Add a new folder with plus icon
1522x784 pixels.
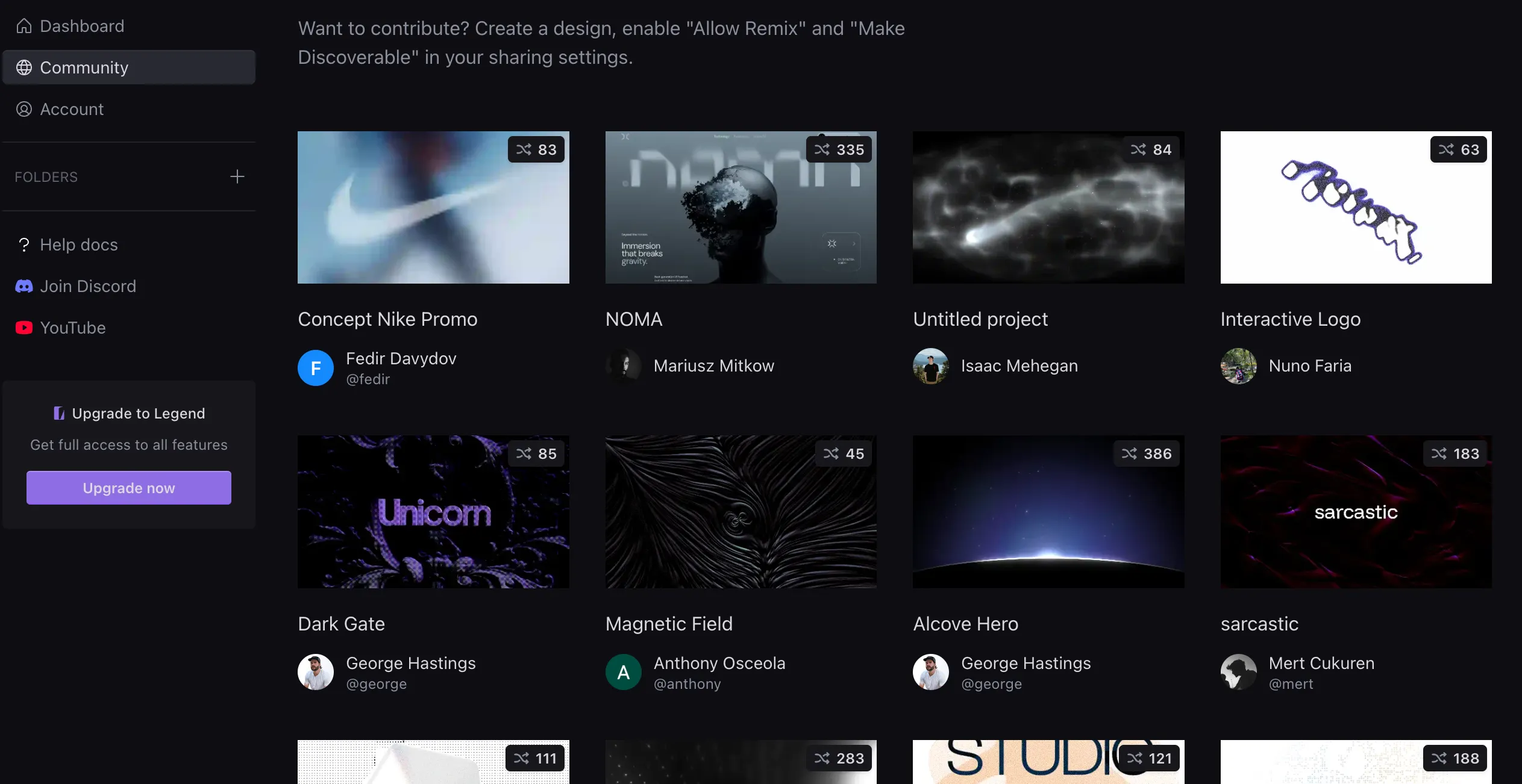pyautogui.click(x=237, y=176)
